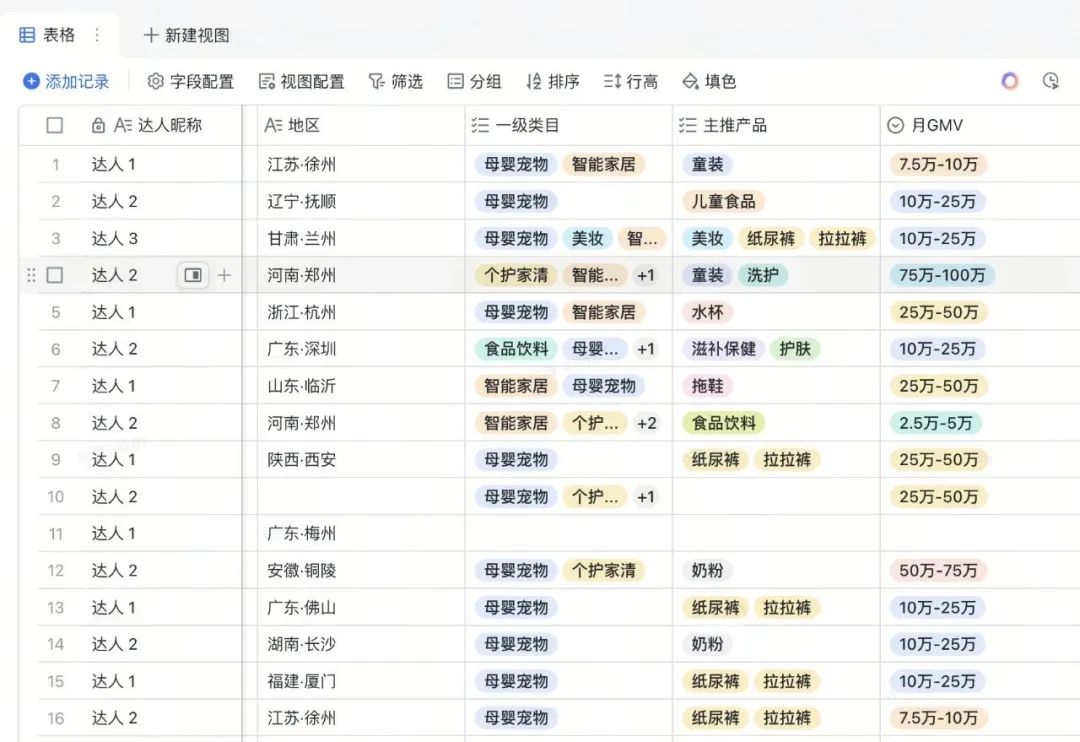
Task: Open the 分组 grouping tool
Action: pyautogui.click(x=474, y=81)
